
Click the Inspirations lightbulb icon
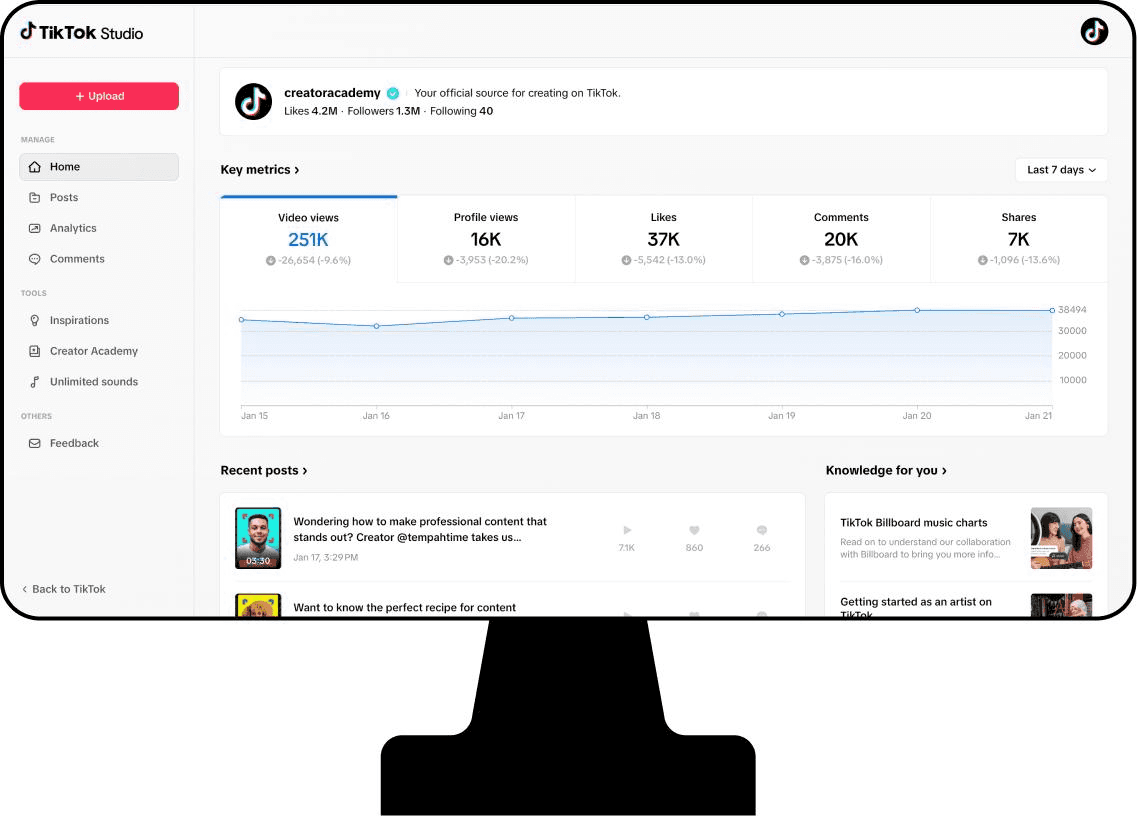[34, 320]
